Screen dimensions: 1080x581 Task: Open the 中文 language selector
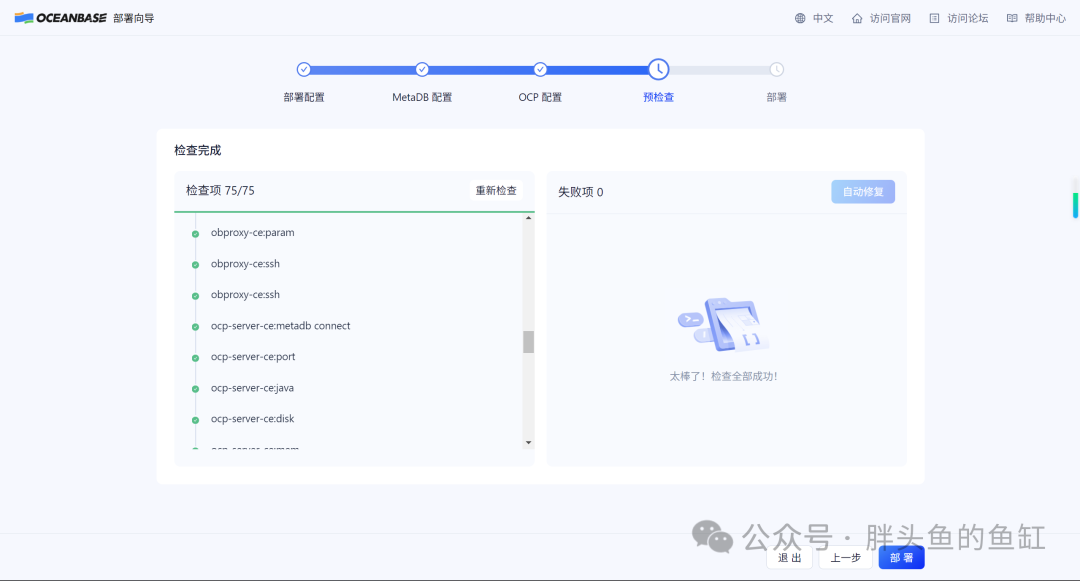coord(814,19)
